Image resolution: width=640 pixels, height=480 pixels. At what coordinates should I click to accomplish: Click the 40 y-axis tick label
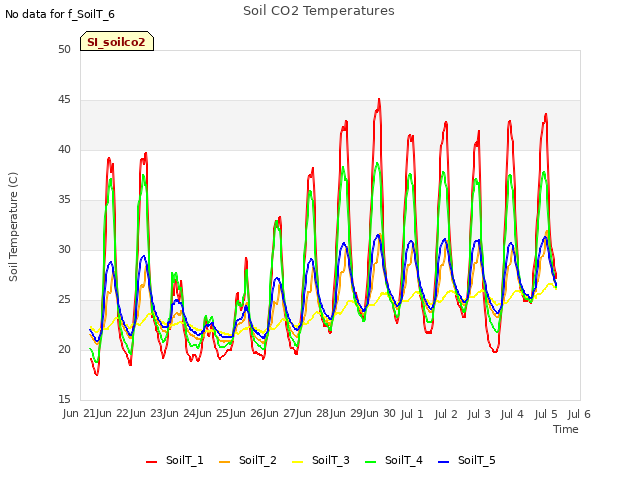coord(64,150)
